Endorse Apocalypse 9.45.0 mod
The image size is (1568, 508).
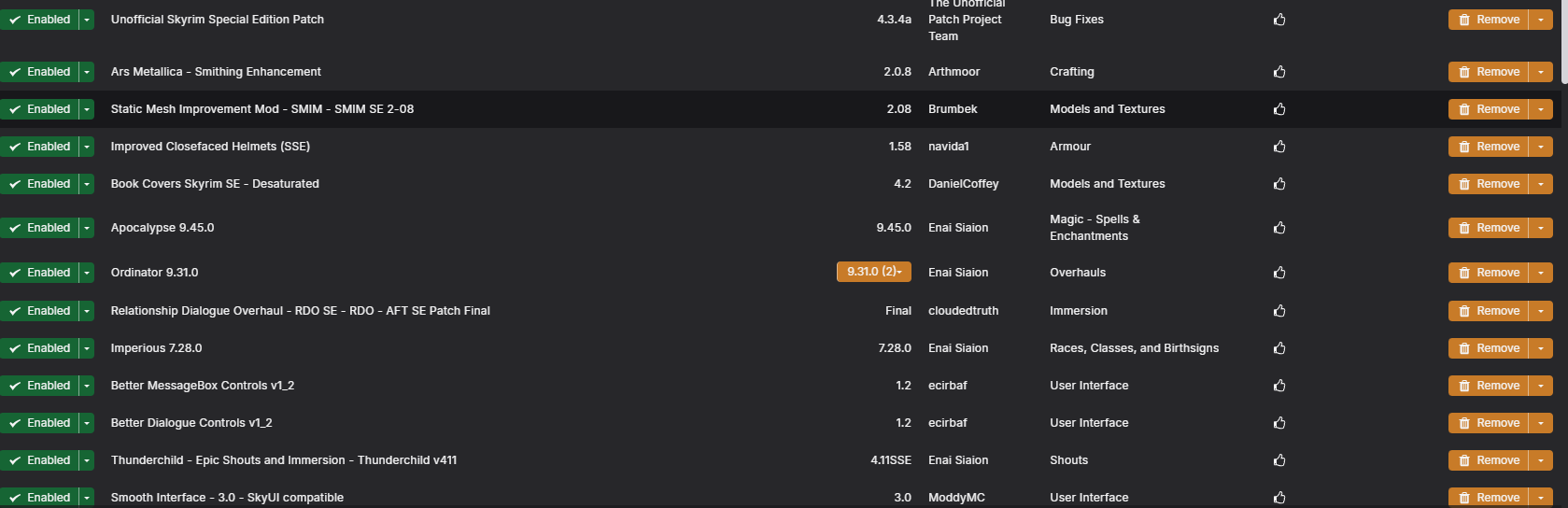click(x=1279, y=228)
